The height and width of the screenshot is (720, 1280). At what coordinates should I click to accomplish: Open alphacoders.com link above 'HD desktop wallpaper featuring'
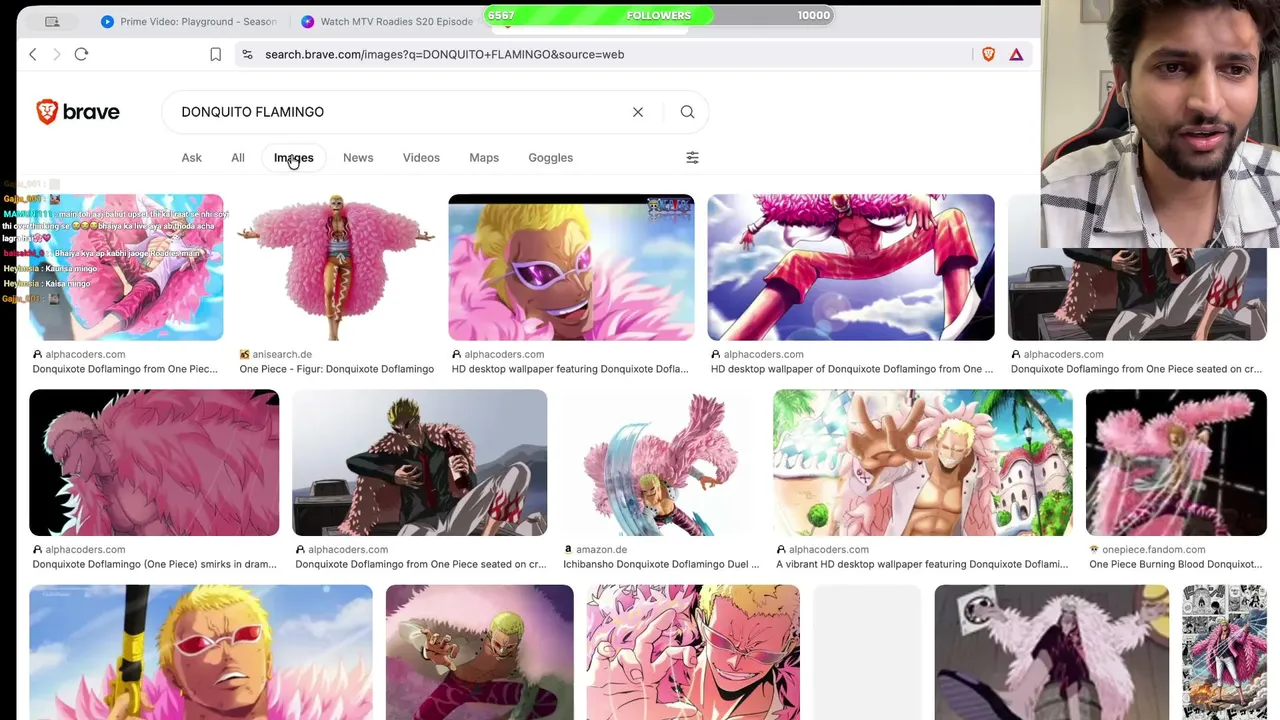pos(504,354)
